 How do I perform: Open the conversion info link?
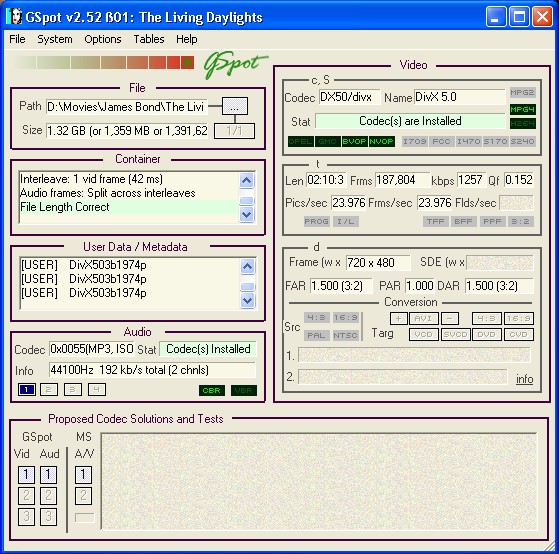tap(524, 379)
